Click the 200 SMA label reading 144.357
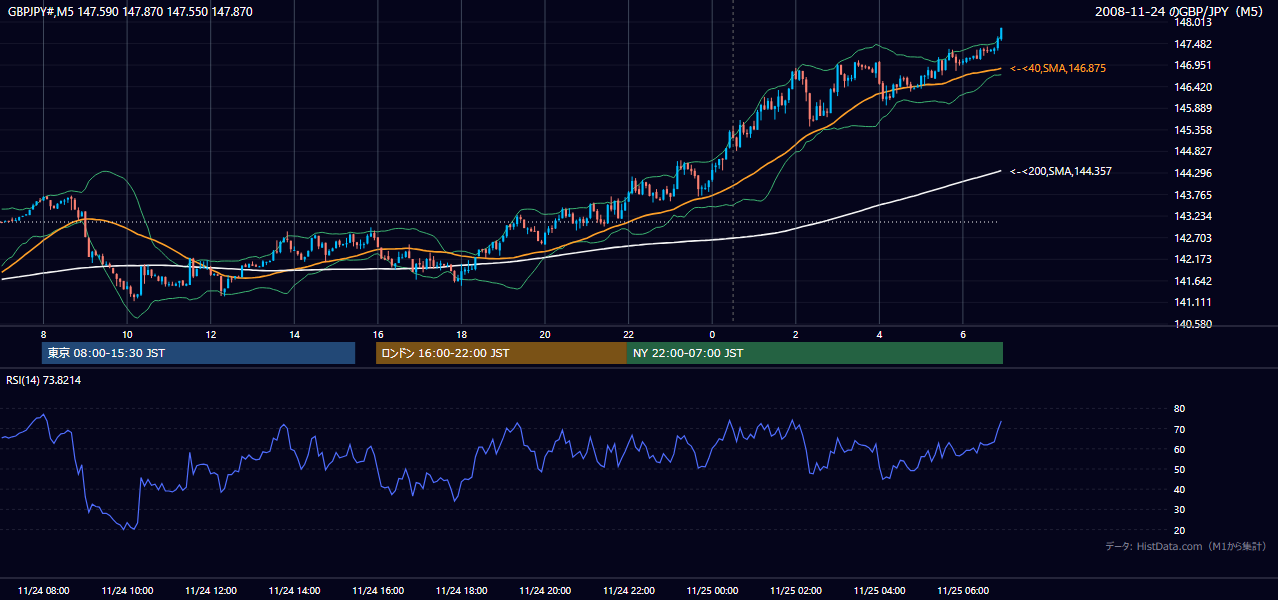 tap(1061, 172)
